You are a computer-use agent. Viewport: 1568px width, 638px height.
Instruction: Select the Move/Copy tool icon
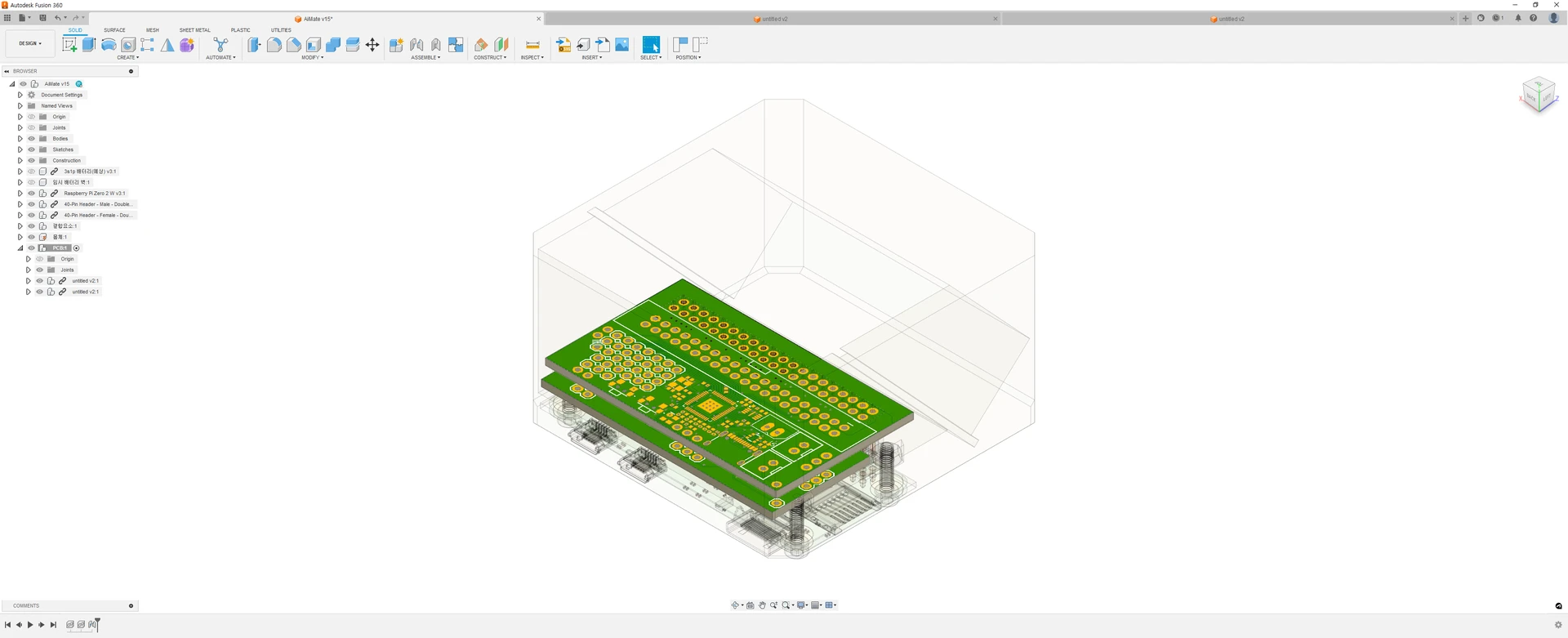(x=372, y=45)
